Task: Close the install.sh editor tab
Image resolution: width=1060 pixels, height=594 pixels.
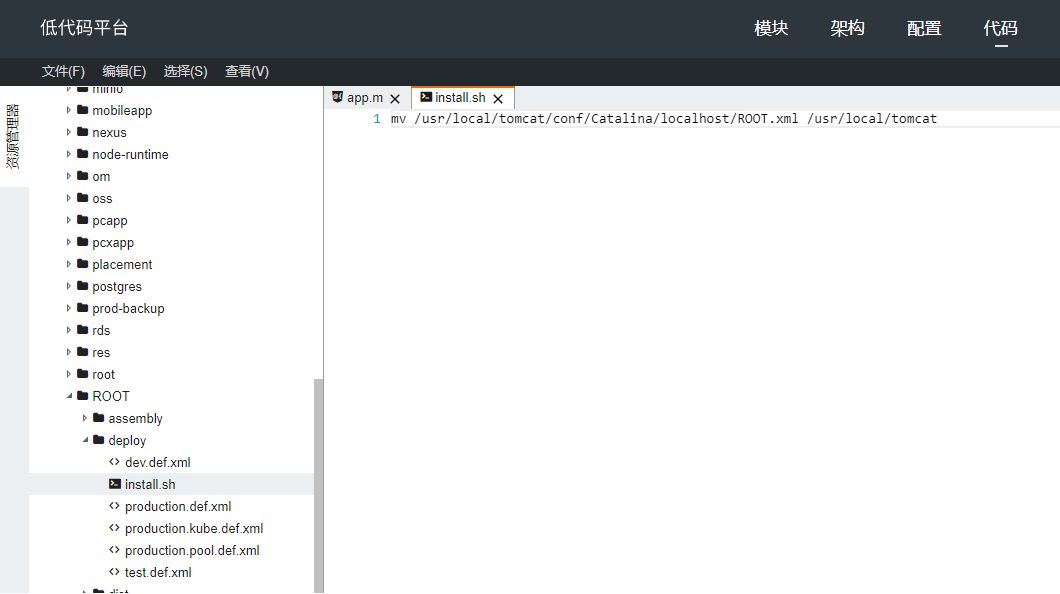Action: 498,99
